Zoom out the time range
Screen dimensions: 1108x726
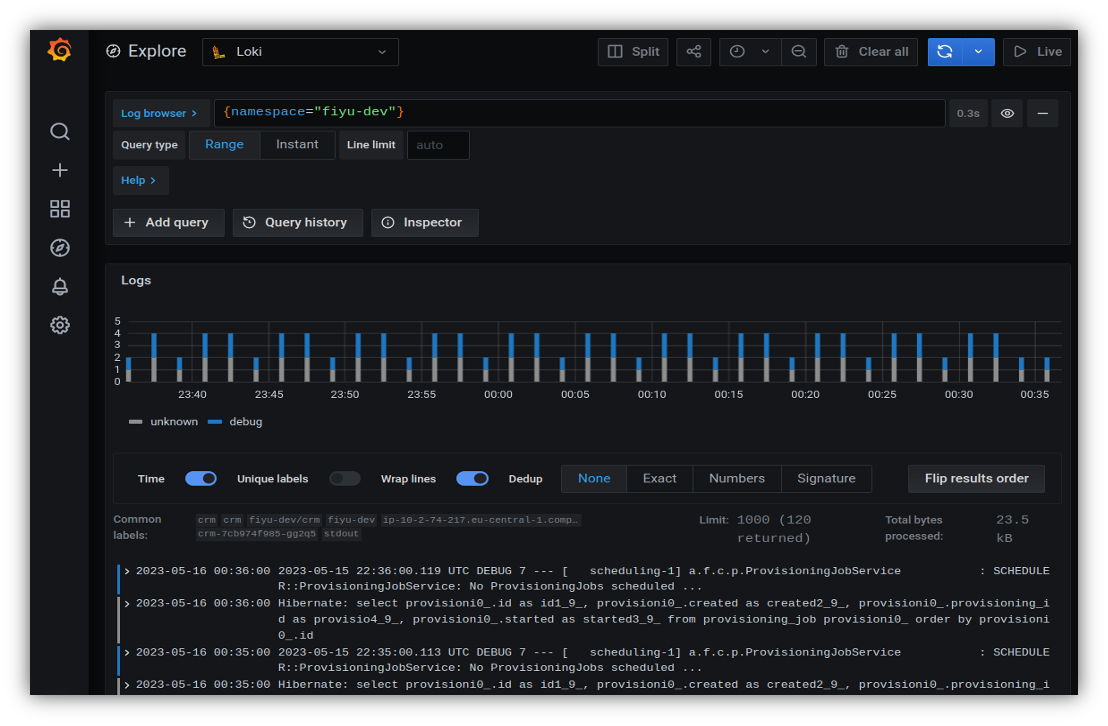[x=799, y=52]
